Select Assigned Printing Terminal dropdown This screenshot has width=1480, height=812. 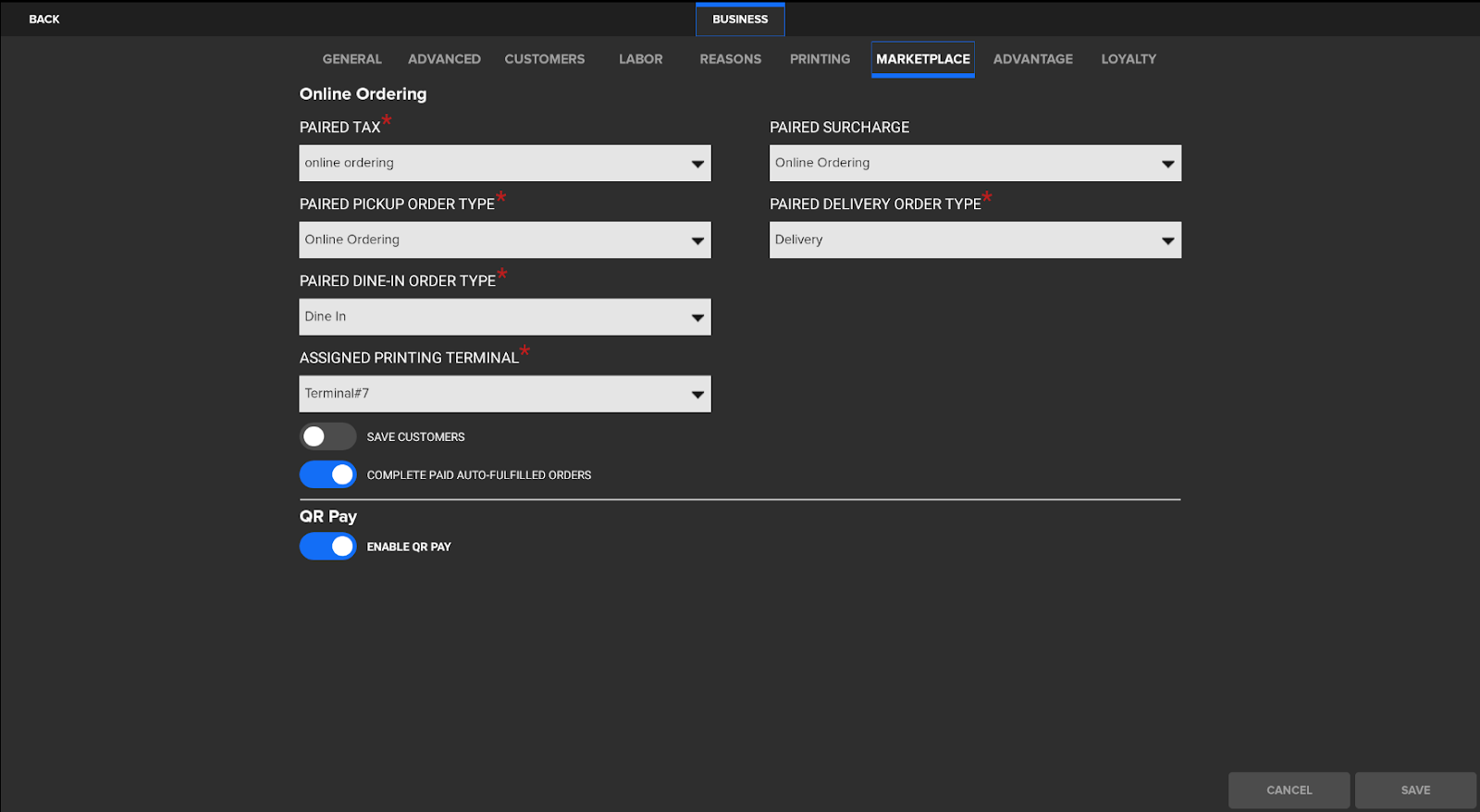[504, 393]
